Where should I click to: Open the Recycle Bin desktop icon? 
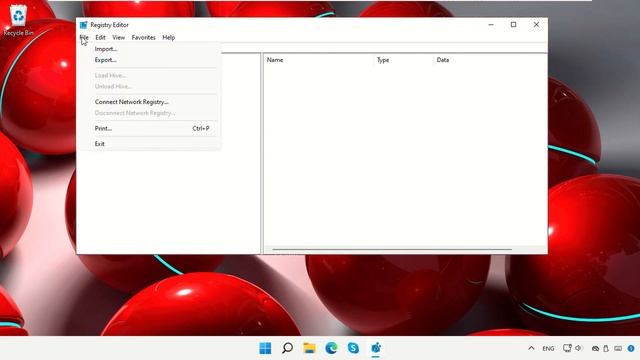click(x=18, y=20)
